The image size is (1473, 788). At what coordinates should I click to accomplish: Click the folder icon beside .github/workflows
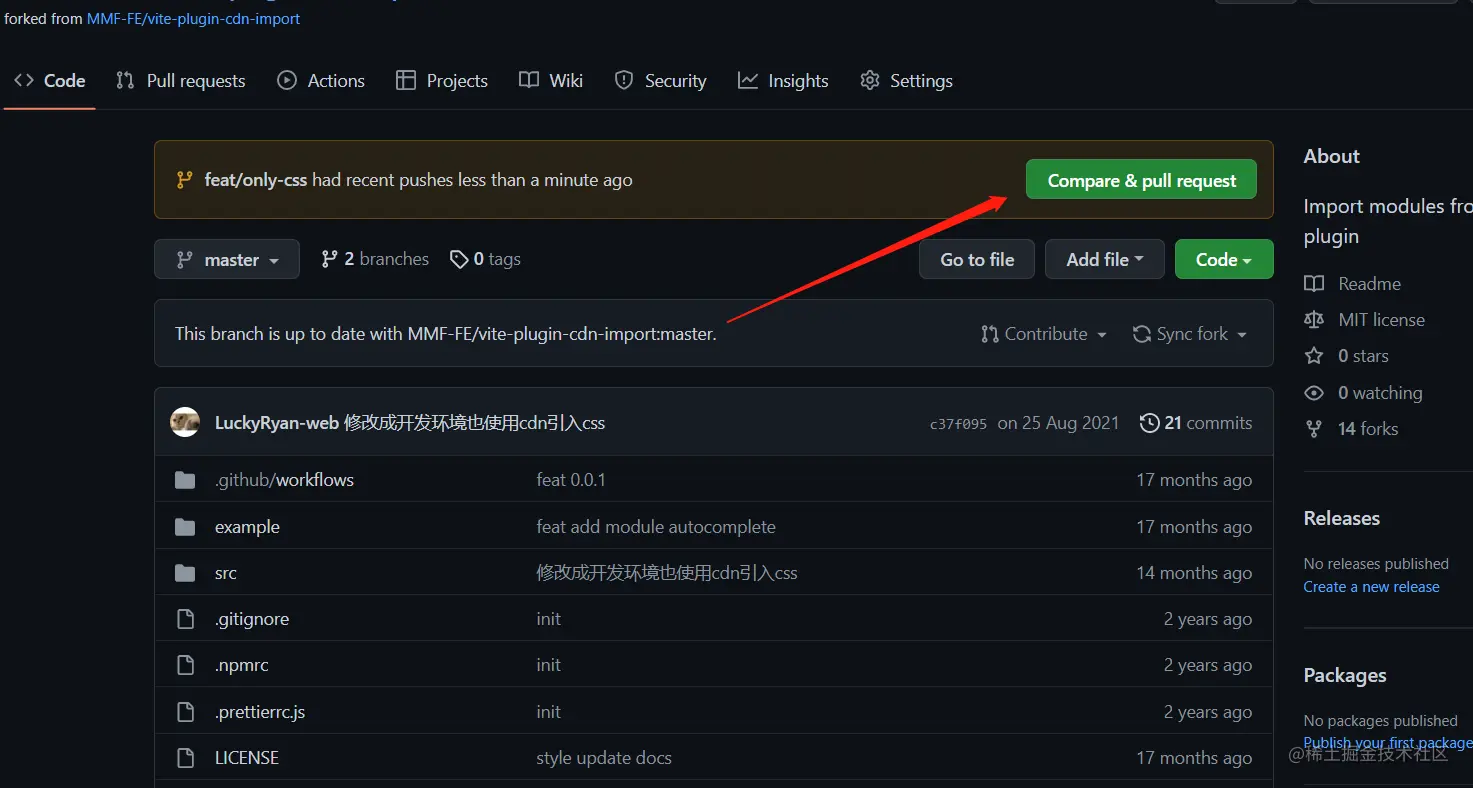(185, 480)
